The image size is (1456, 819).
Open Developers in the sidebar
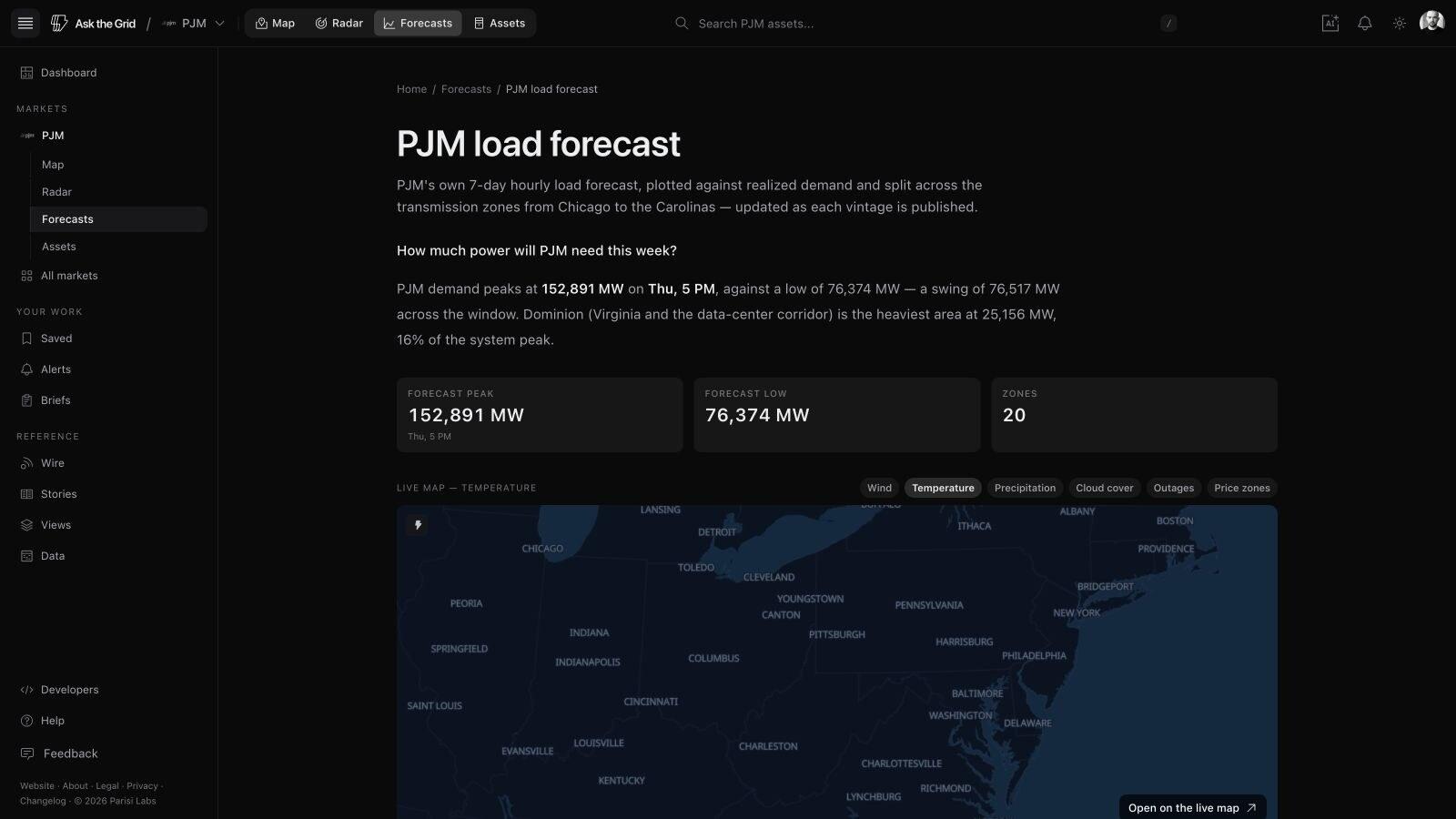coord(109,690)
